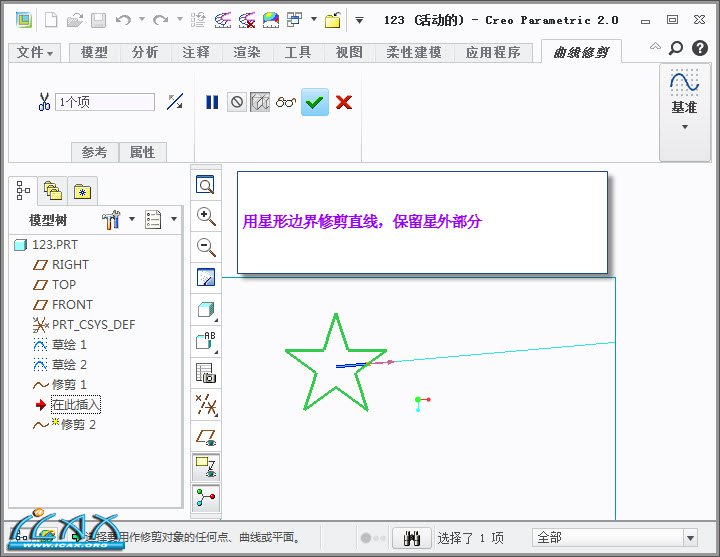The image size is (720, 557).
Task: Click the Close window lock-folder icon
Action: (333, 20)
